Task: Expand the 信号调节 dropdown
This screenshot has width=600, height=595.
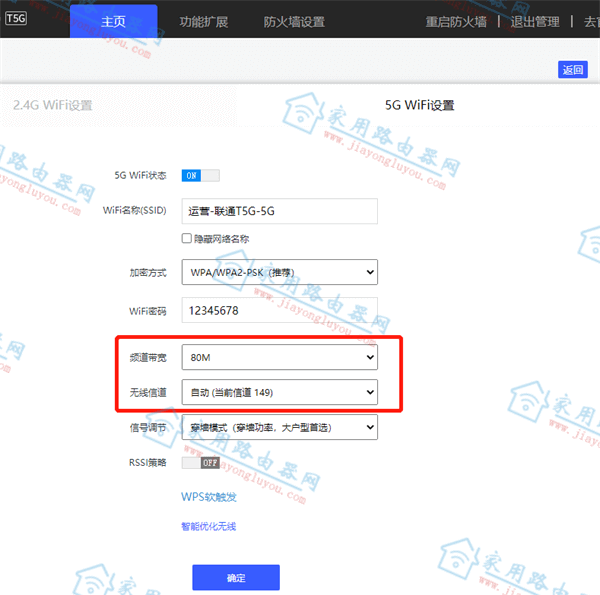Action: point(279,428)
